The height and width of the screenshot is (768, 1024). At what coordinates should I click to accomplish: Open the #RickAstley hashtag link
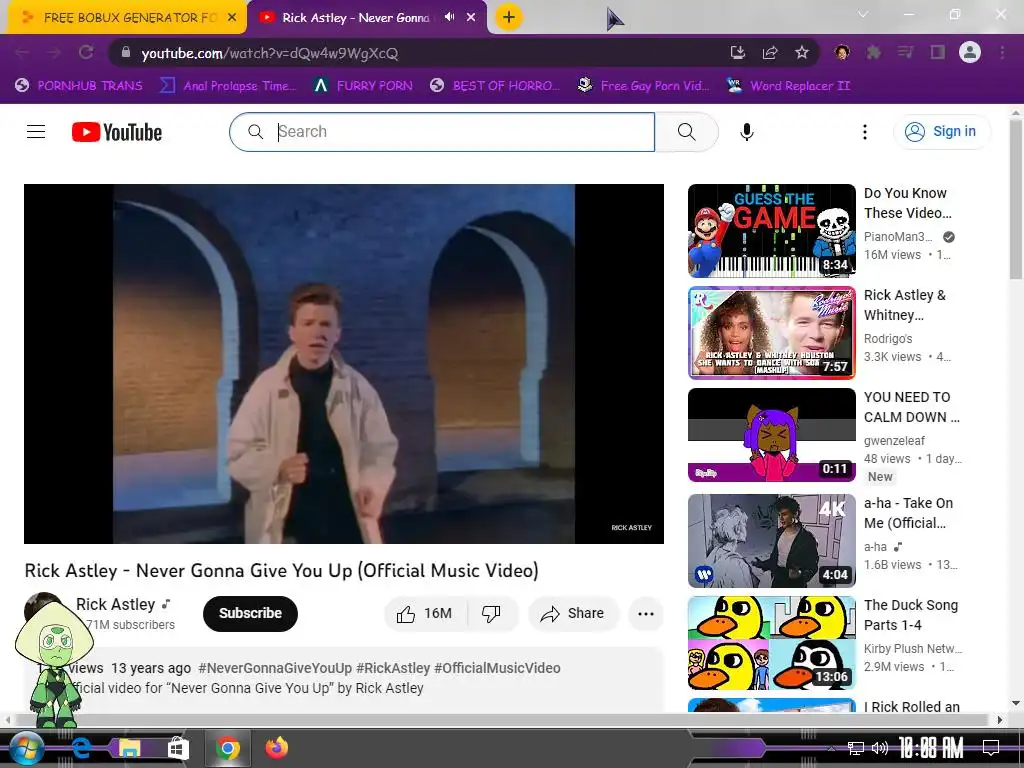(x=393, y=668)
